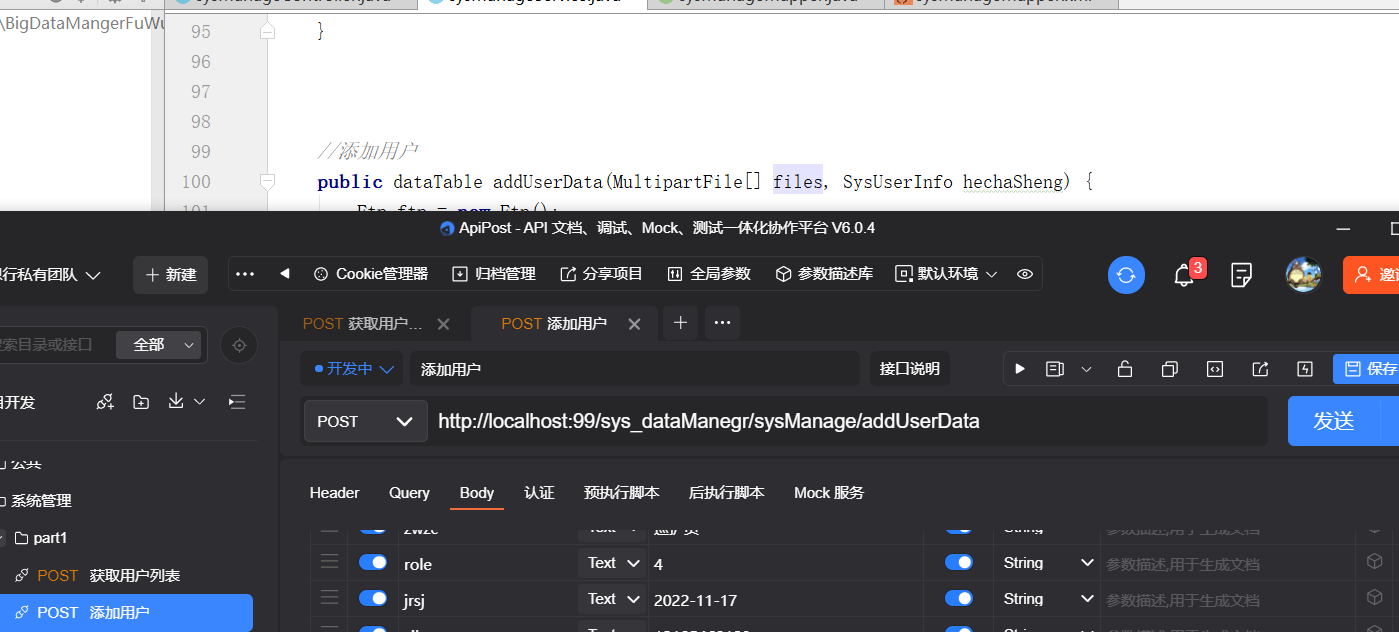This screenshot has height=632, width=1399.
Task: Open the notification bell
Action: [1185, 275]
